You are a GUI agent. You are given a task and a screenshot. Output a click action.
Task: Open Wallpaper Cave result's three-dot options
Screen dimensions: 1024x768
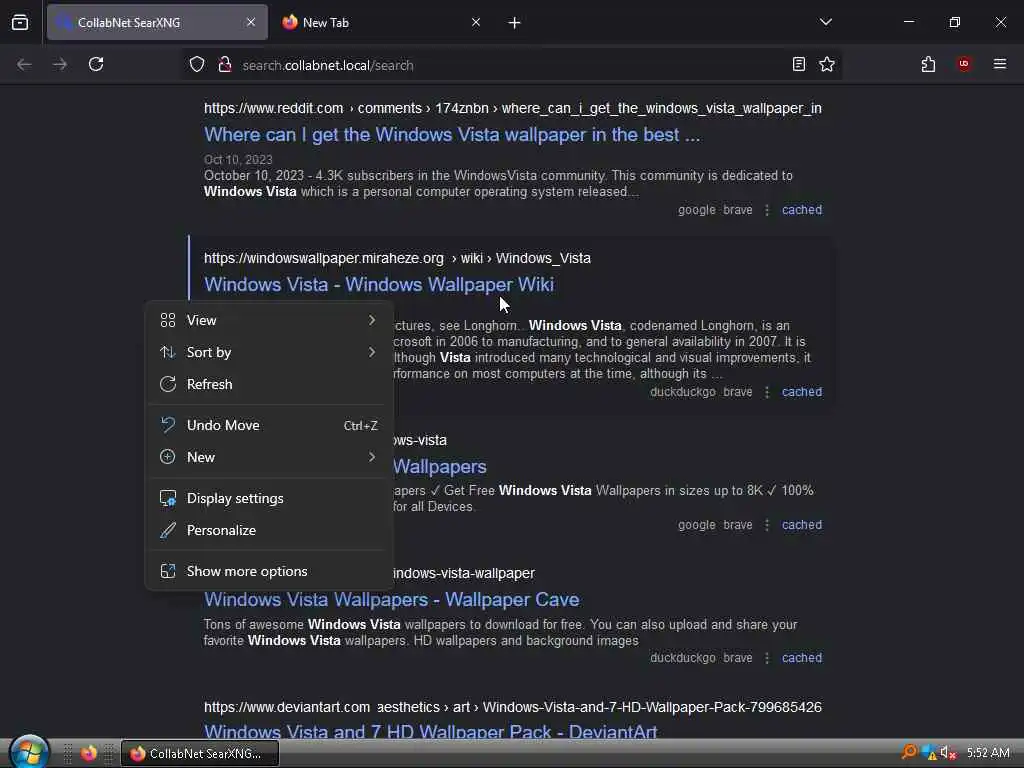767,658
